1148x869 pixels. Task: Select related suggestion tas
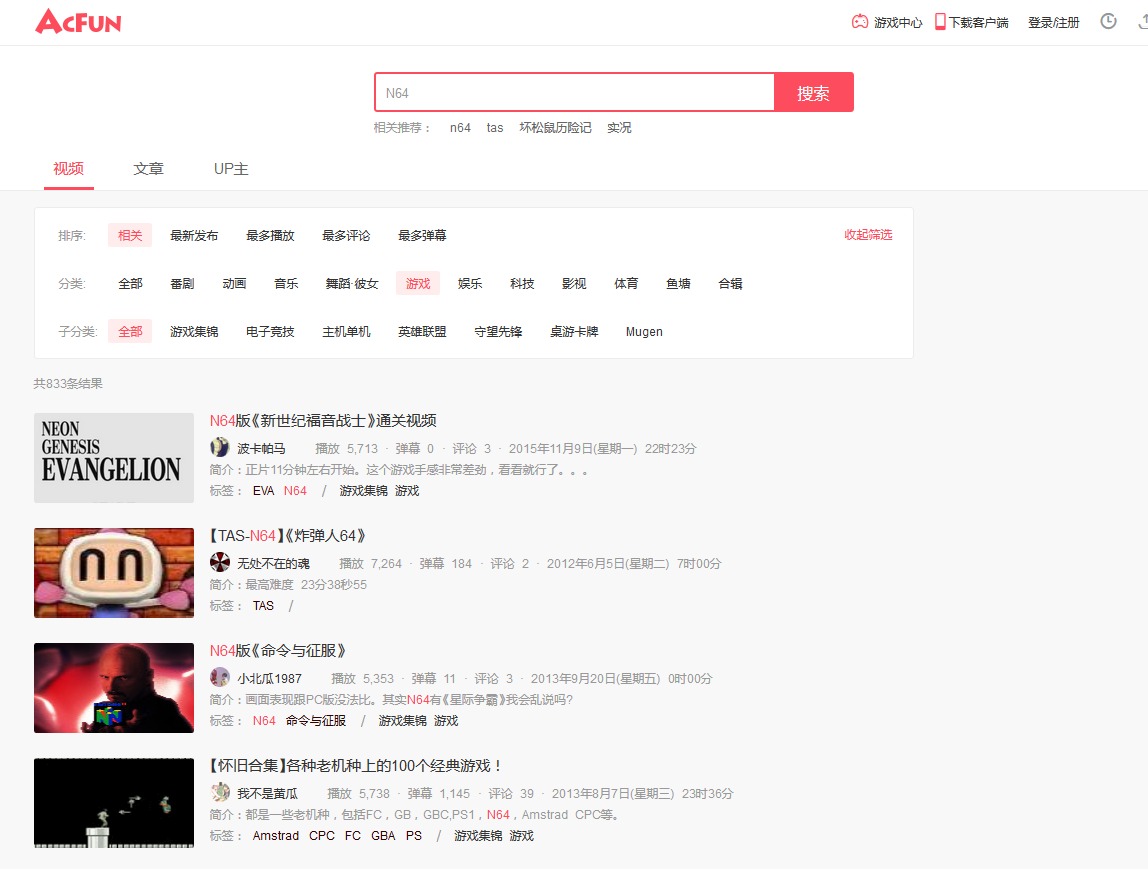point(495,128)
